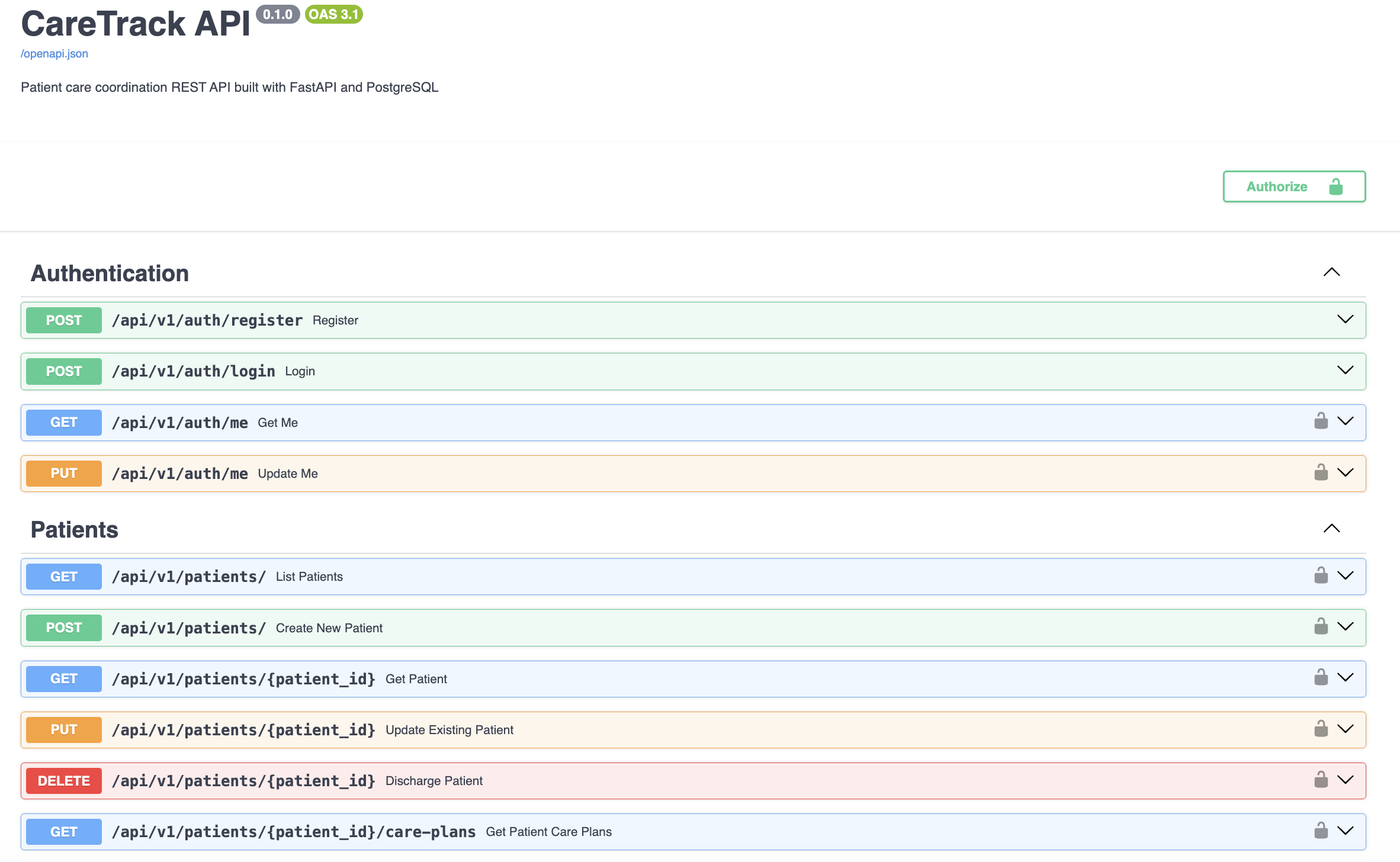
Task: Click the GET badge for Get Patient Care Plans
Action: click(64, 832)
